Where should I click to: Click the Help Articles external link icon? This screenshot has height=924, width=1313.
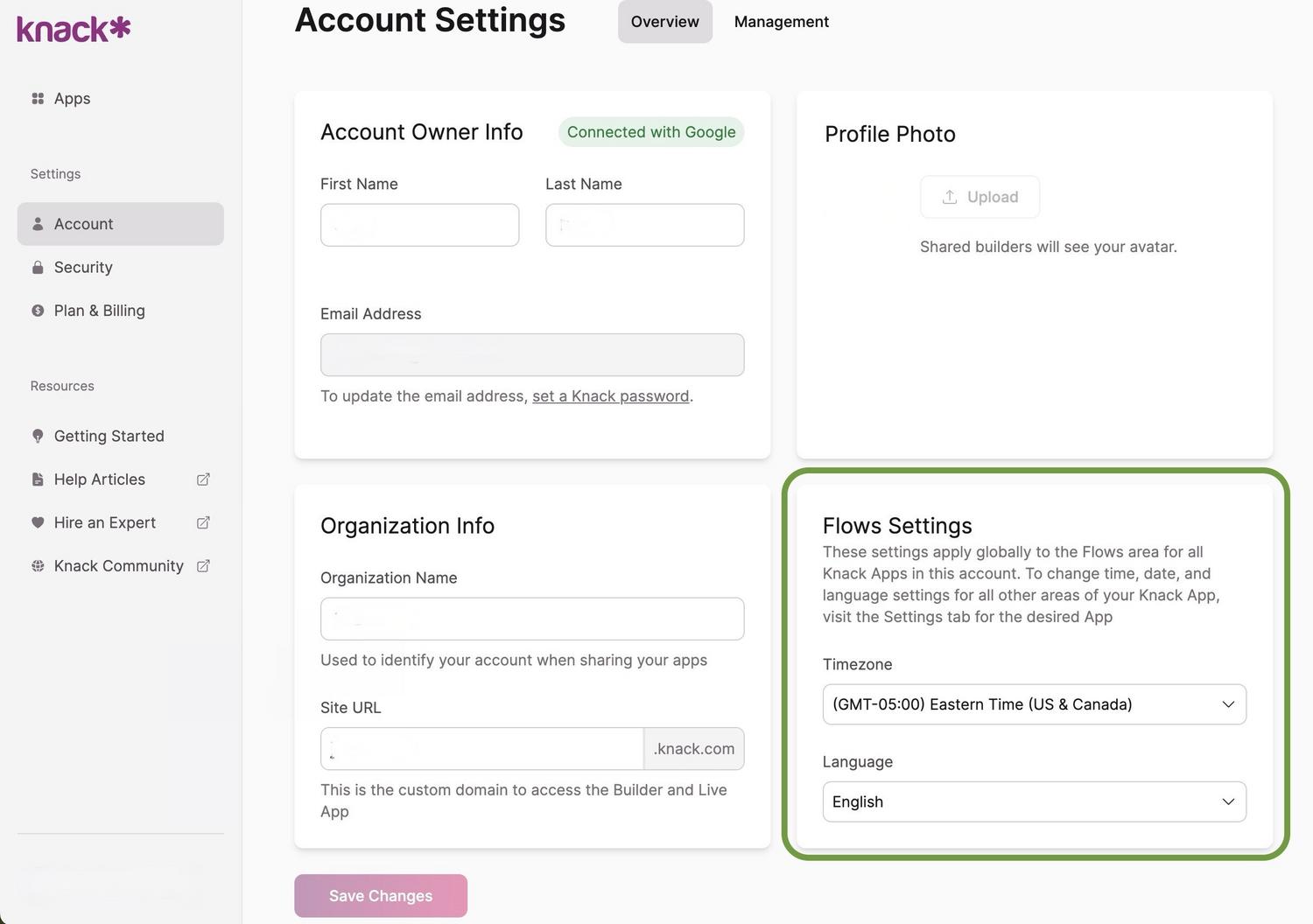point(203,479)
